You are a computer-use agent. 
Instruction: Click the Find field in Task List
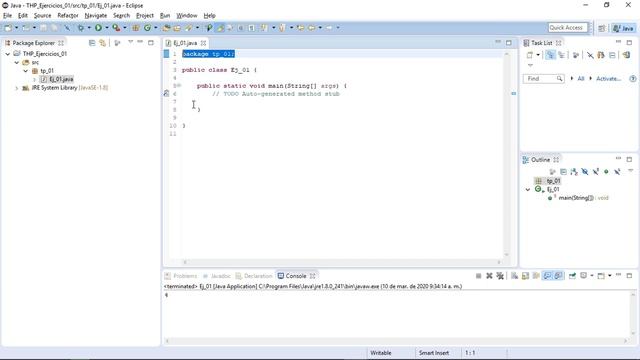(543, 78)
